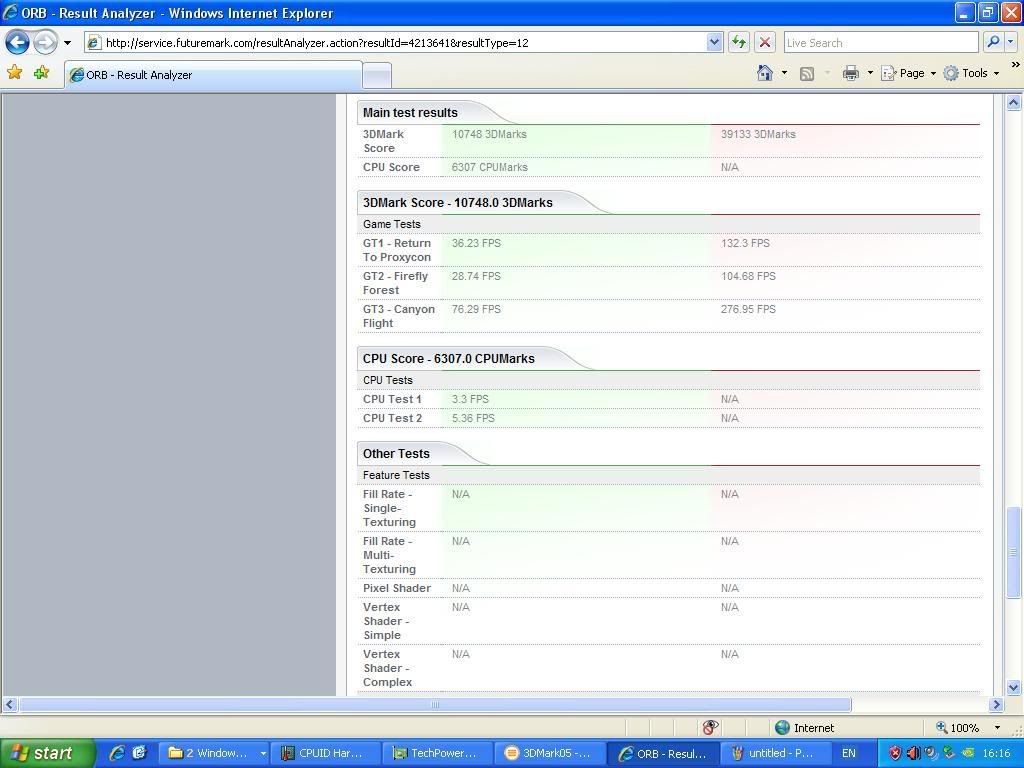Open the search provider options dropdown

point(1010,42)
